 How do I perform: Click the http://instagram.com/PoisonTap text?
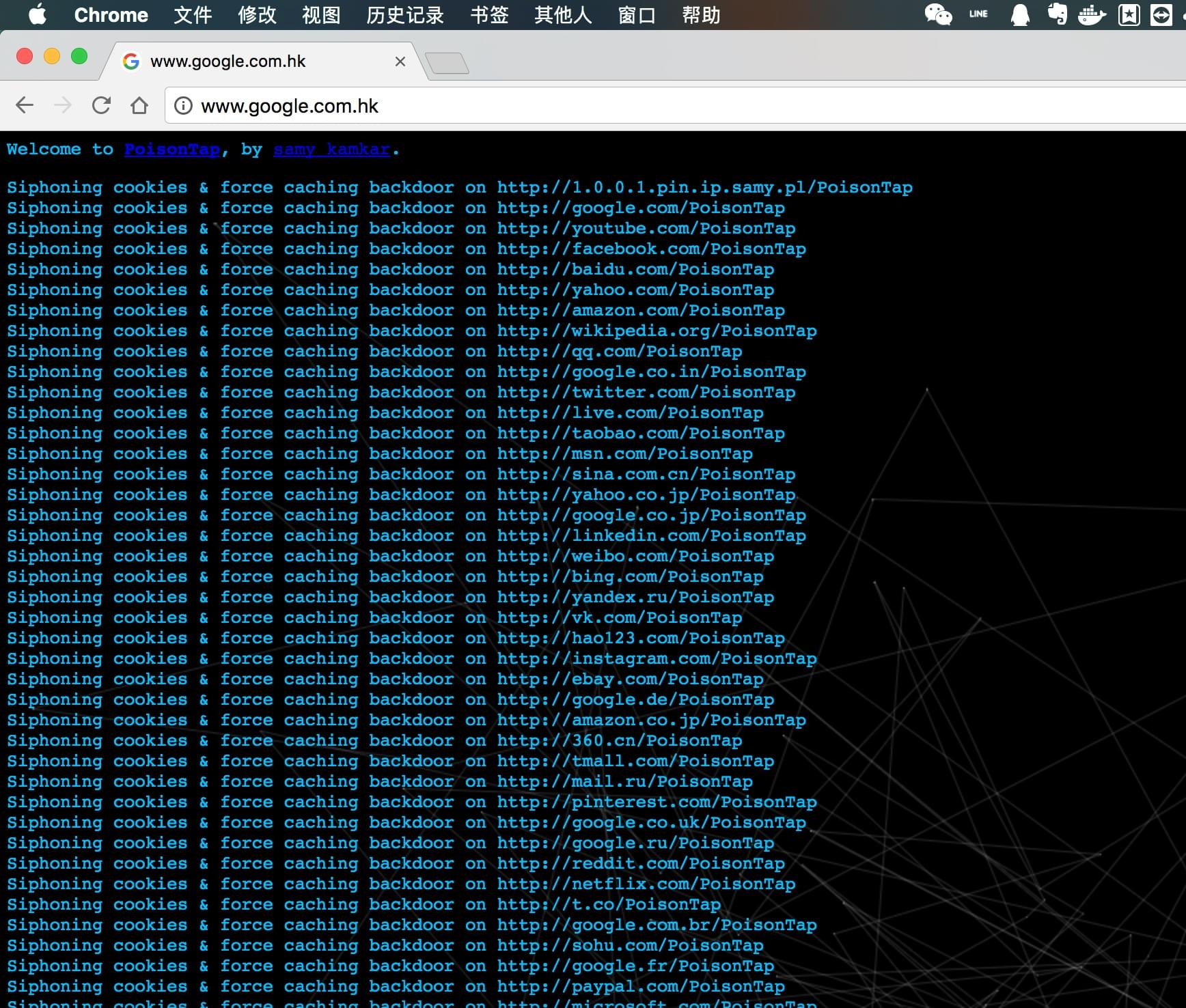(657, 658)
